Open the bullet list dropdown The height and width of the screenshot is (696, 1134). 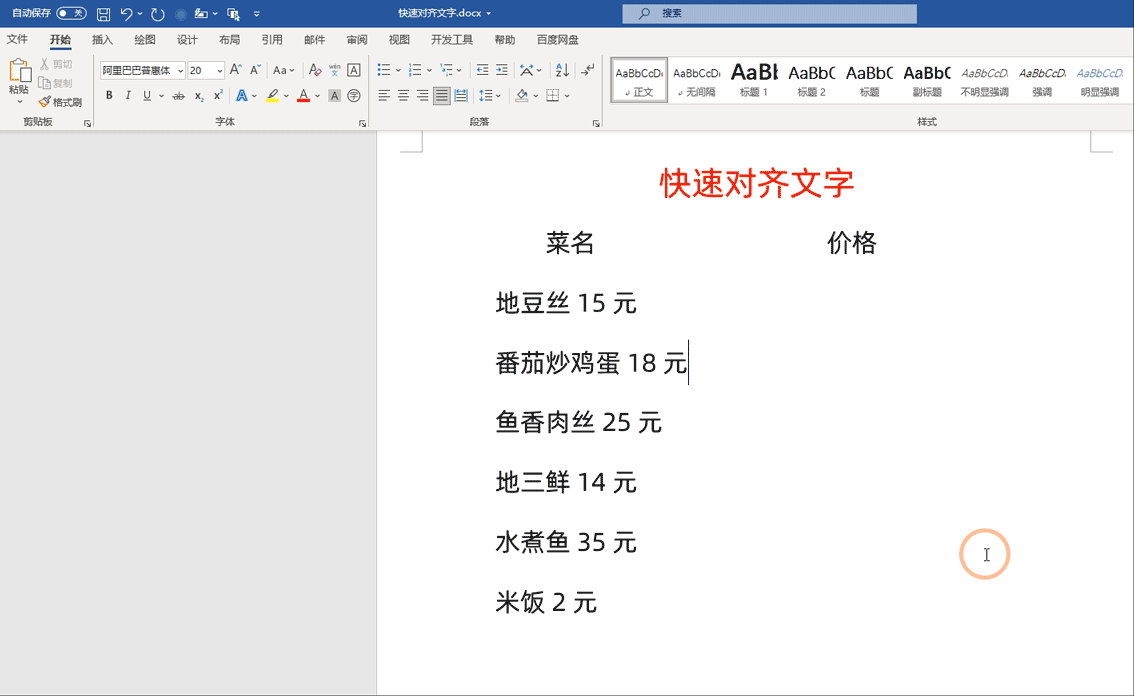[x=398, y=71]
